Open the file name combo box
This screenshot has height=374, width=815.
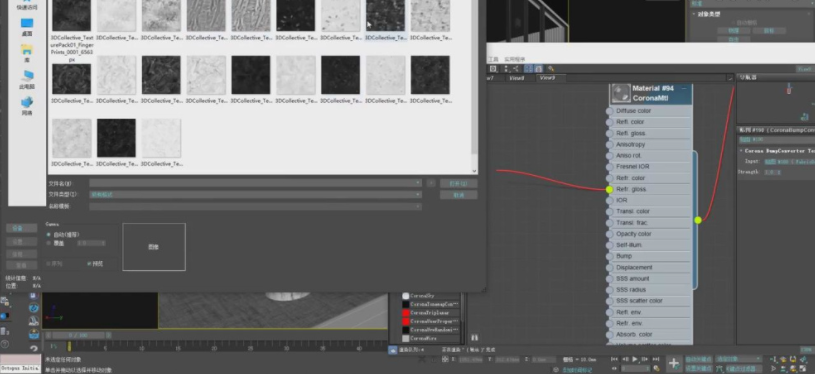tap(255, 183)
